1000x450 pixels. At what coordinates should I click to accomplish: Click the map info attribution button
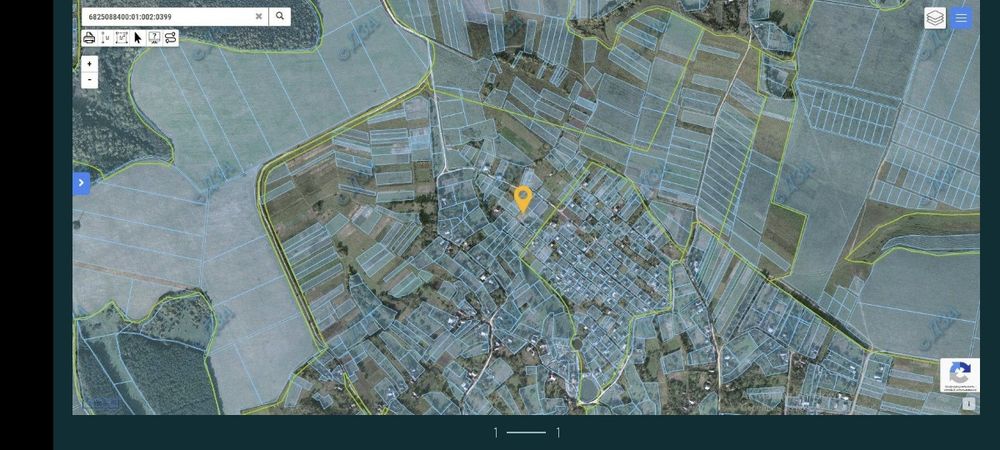tap(969, 403)
